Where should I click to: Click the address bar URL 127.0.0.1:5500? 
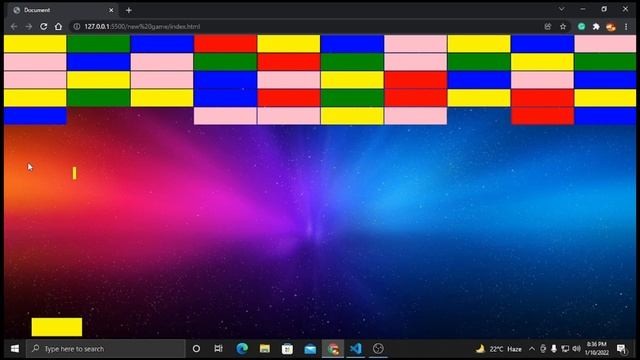pos(142,27)
